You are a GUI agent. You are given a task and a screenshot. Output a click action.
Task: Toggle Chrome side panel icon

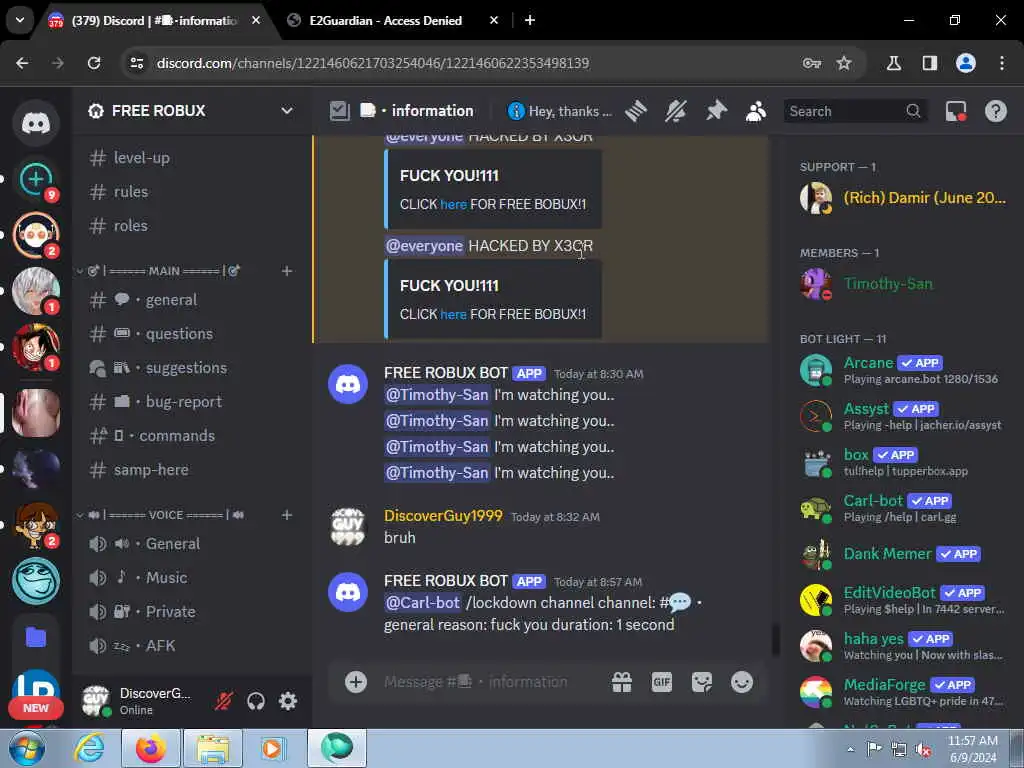tap(929, 63)
